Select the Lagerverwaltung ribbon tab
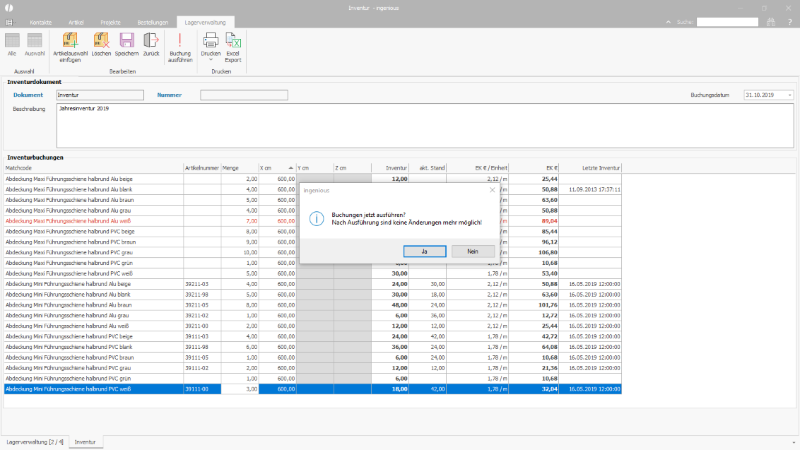Screen dimensions: 800x450 (205, 22)
